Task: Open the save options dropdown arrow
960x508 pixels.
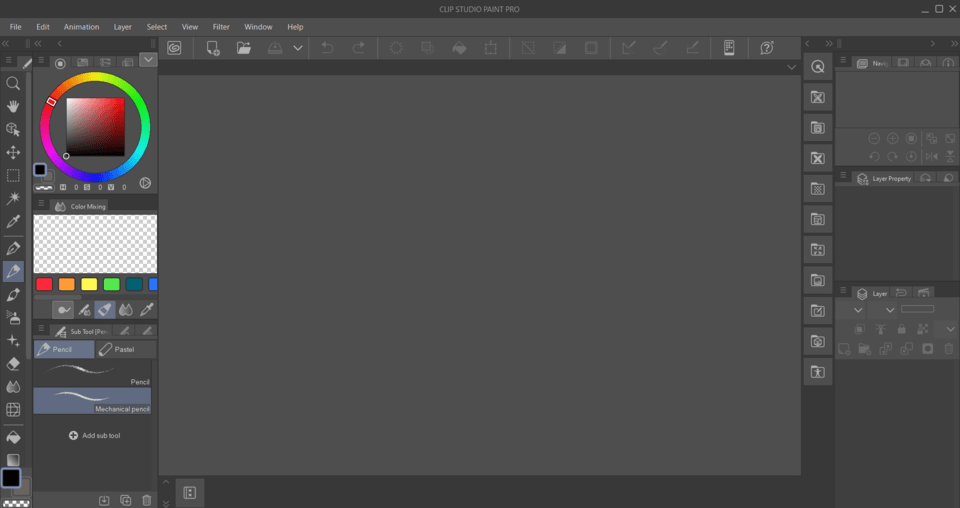Action: click(298, 48)
